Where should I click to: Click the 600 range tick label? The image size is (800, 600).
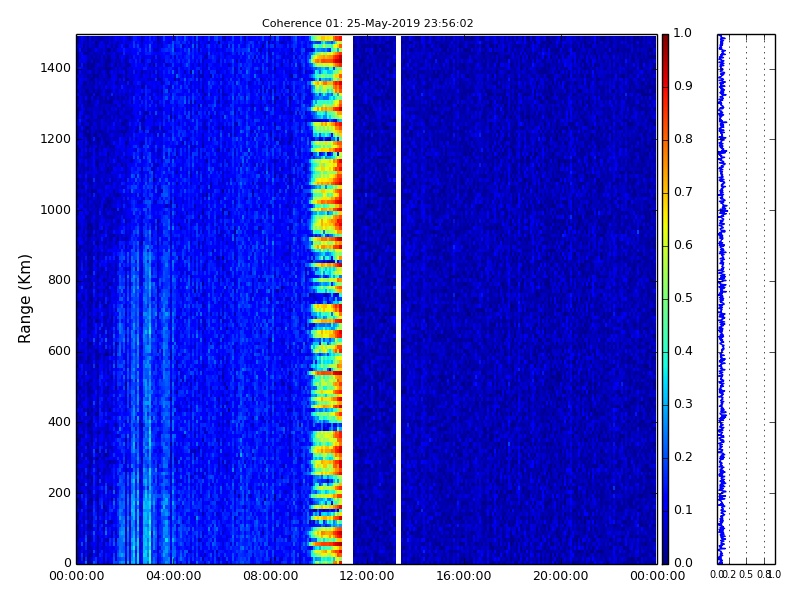point(59,351)
